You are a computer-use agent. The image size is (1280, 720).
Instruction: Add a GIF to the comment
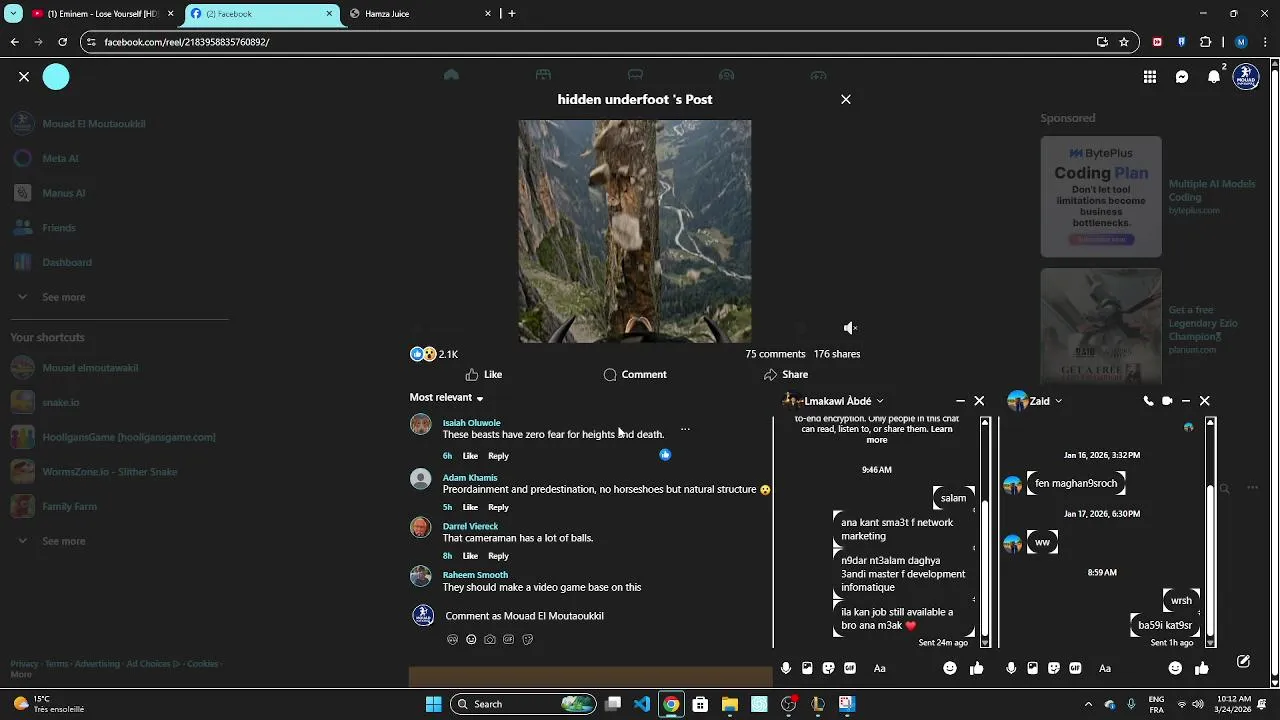(x=509, y=639)
